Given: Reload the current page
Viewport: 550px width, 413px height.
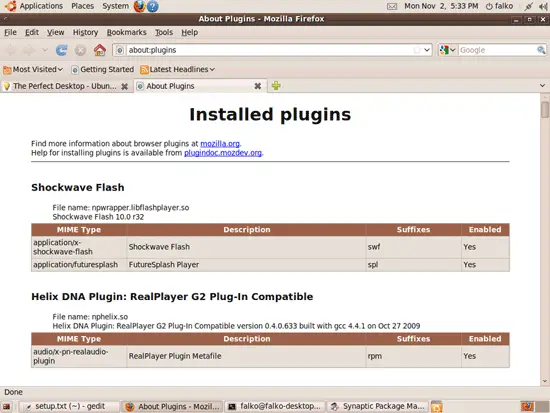Looking at the screenshot, I should (x=61, y=50).
